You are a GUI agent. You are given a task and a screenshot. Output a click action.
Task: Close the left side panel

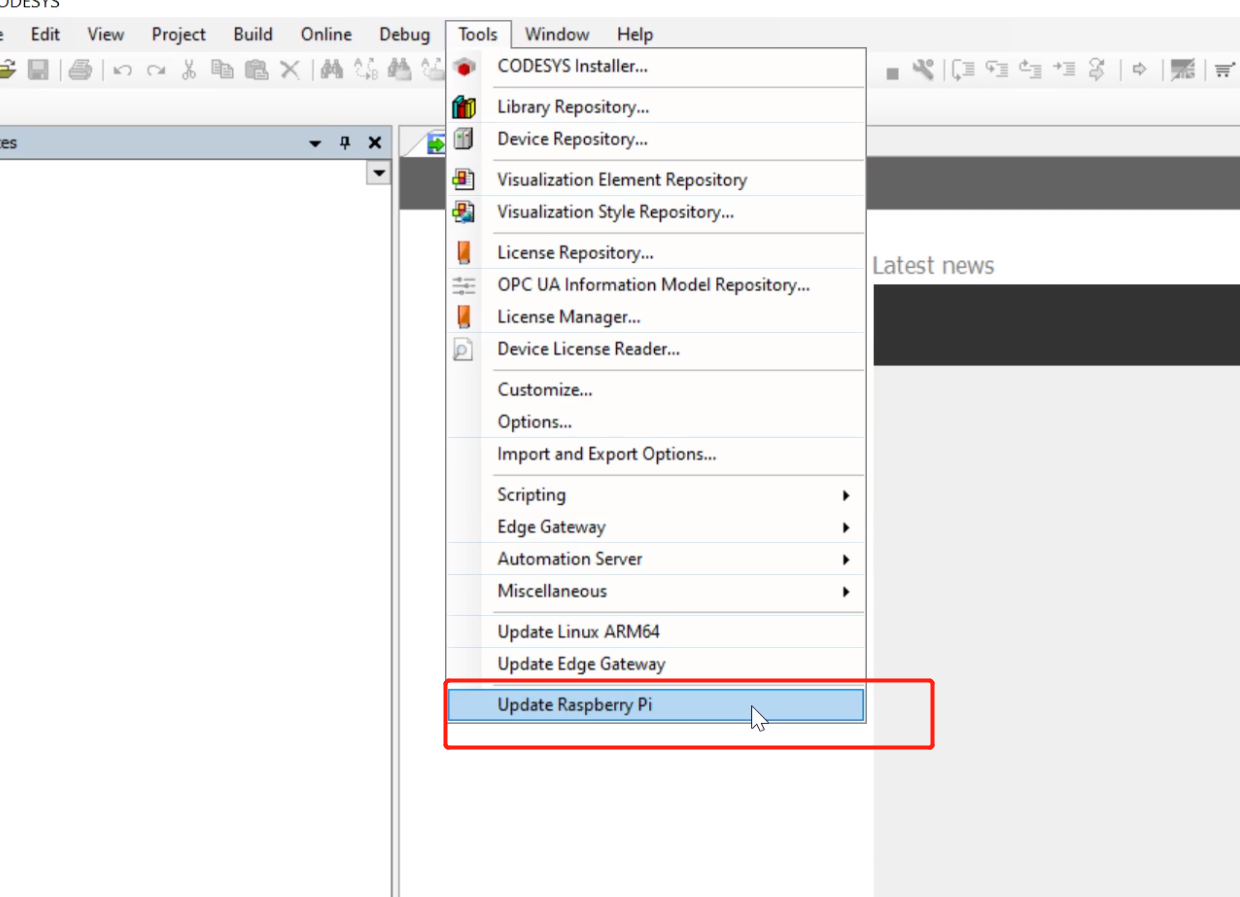375,143
